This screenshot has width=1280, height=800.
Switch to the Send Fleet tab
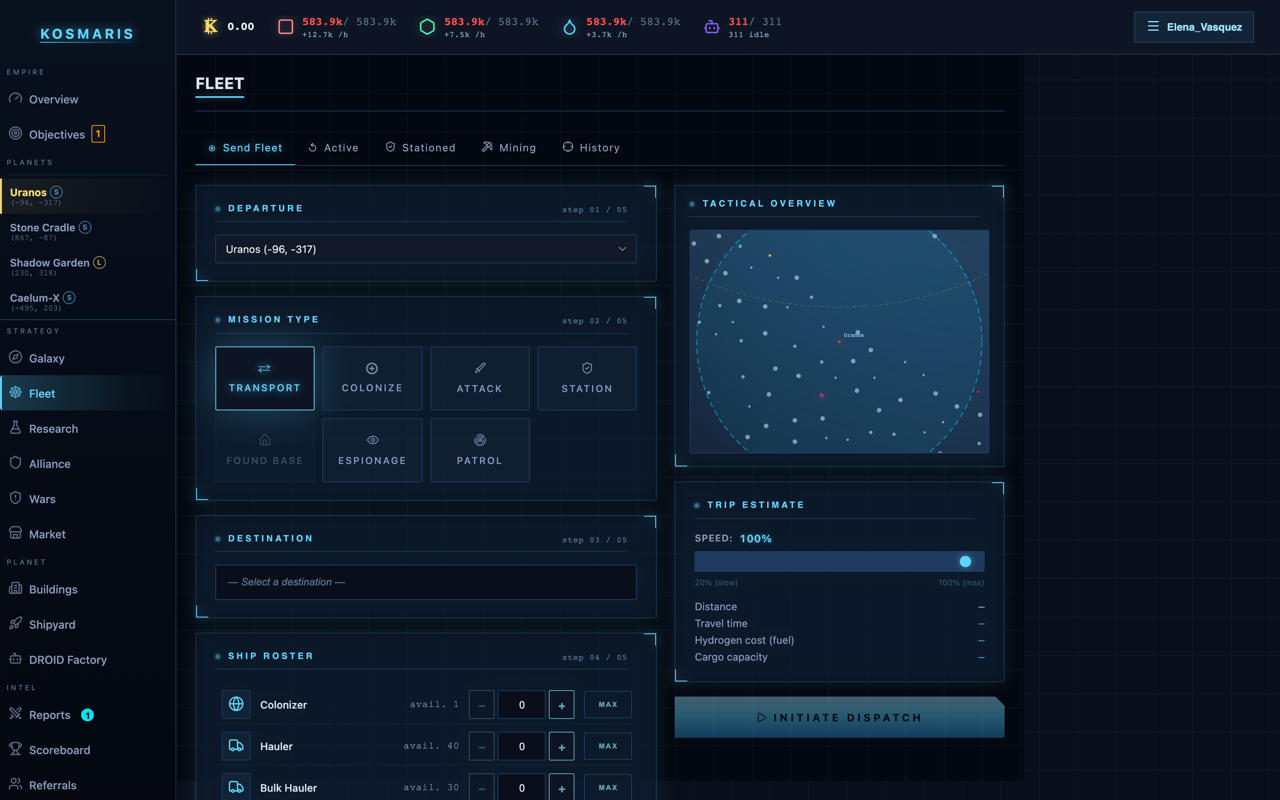(x=245, y=148)
